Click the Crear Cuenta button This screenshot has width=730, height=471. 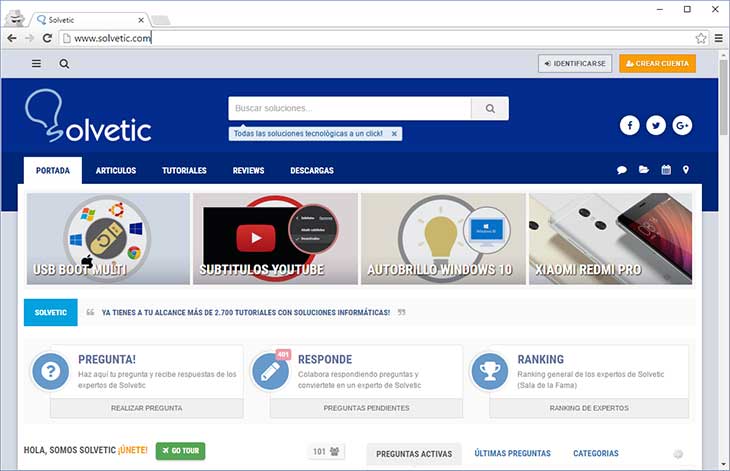[x=657, y=63]
